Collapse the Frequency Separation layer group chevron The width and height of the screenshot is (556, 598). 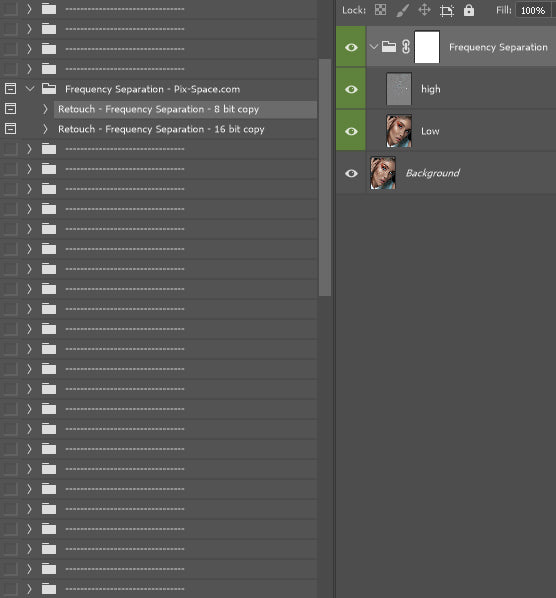pos(374,47)
